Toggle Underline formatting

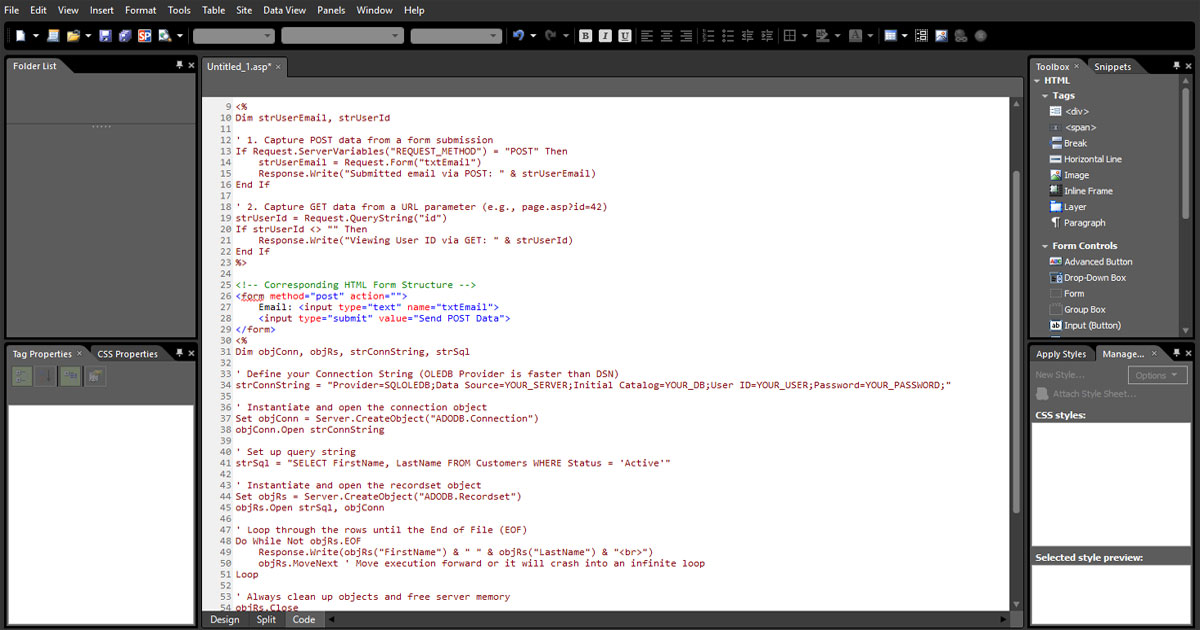point(625,35)
